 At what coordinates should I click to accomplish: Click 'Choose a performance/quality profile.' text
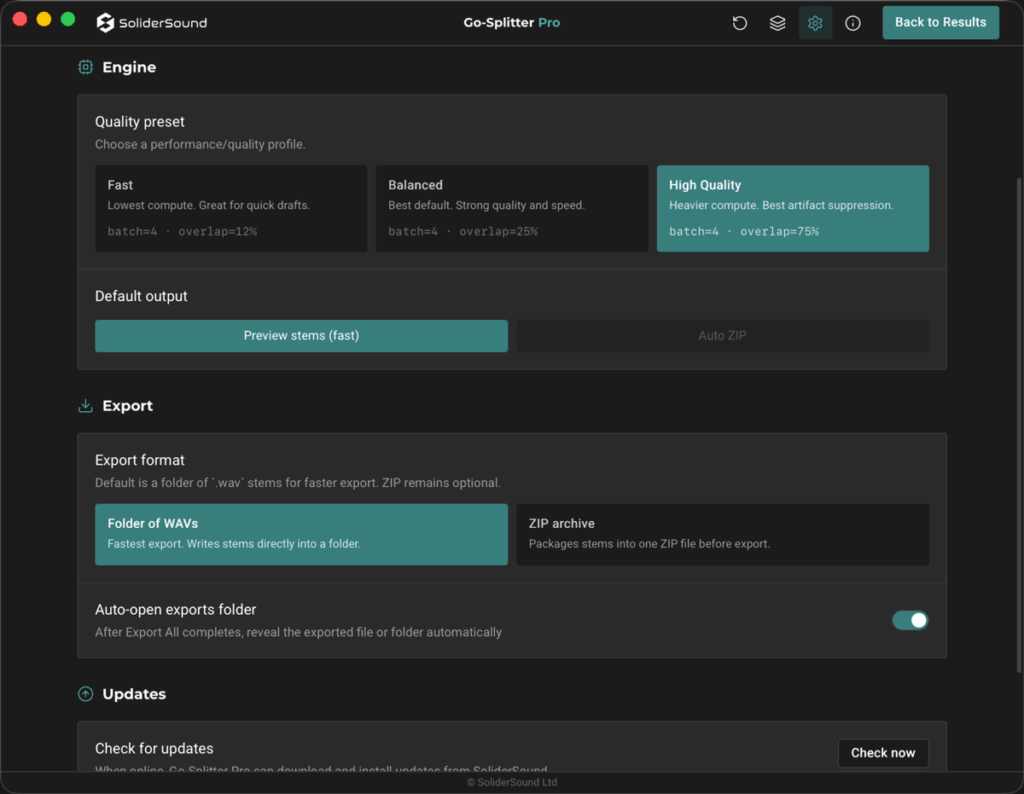200,144
